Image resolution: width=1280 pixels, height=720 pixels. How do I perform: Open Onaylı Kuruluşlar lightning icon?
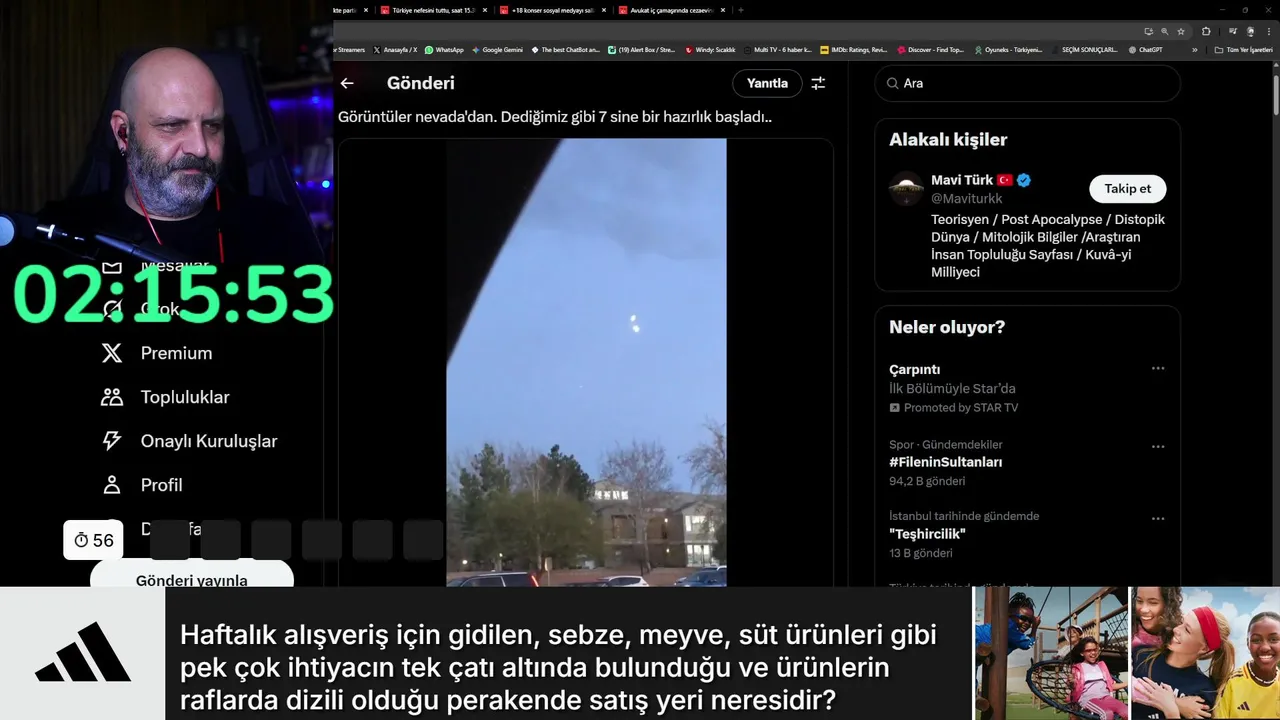pos(112,441)
